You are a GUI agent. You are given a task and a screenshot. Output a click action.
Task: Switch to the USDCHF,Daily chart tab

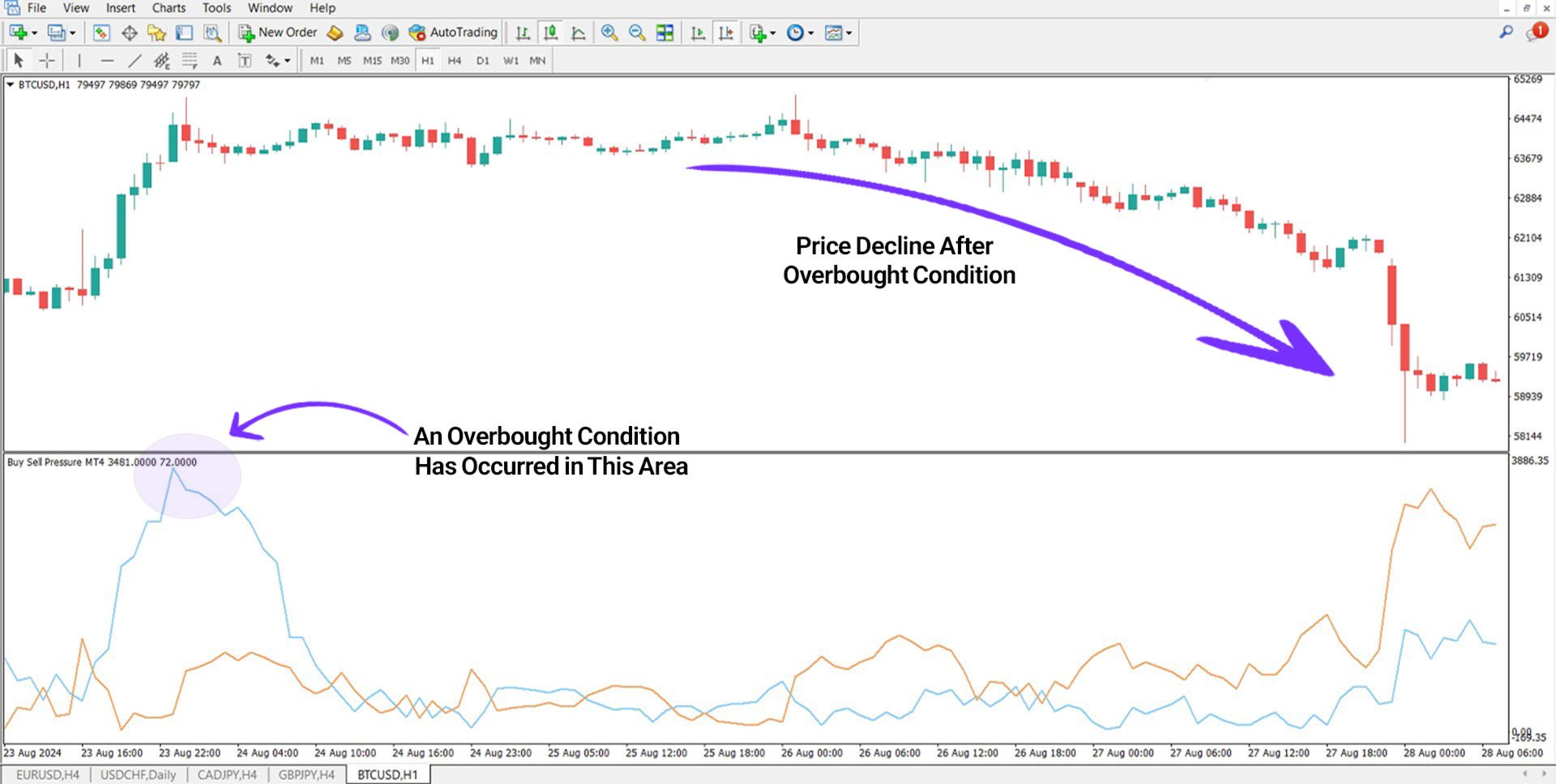[x=138, y=775]
